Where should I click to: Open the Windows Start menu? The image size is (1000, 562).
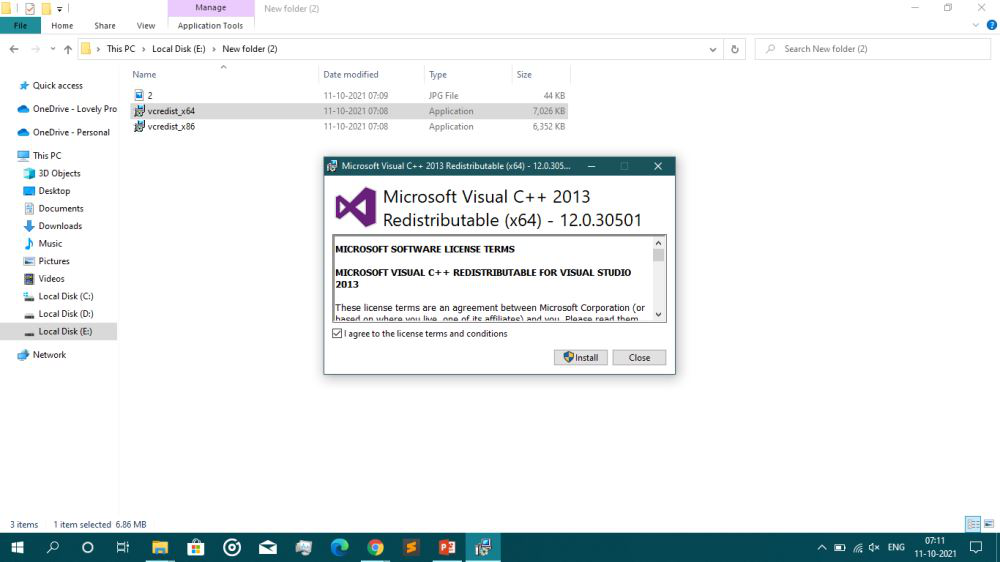click(17, 547)
